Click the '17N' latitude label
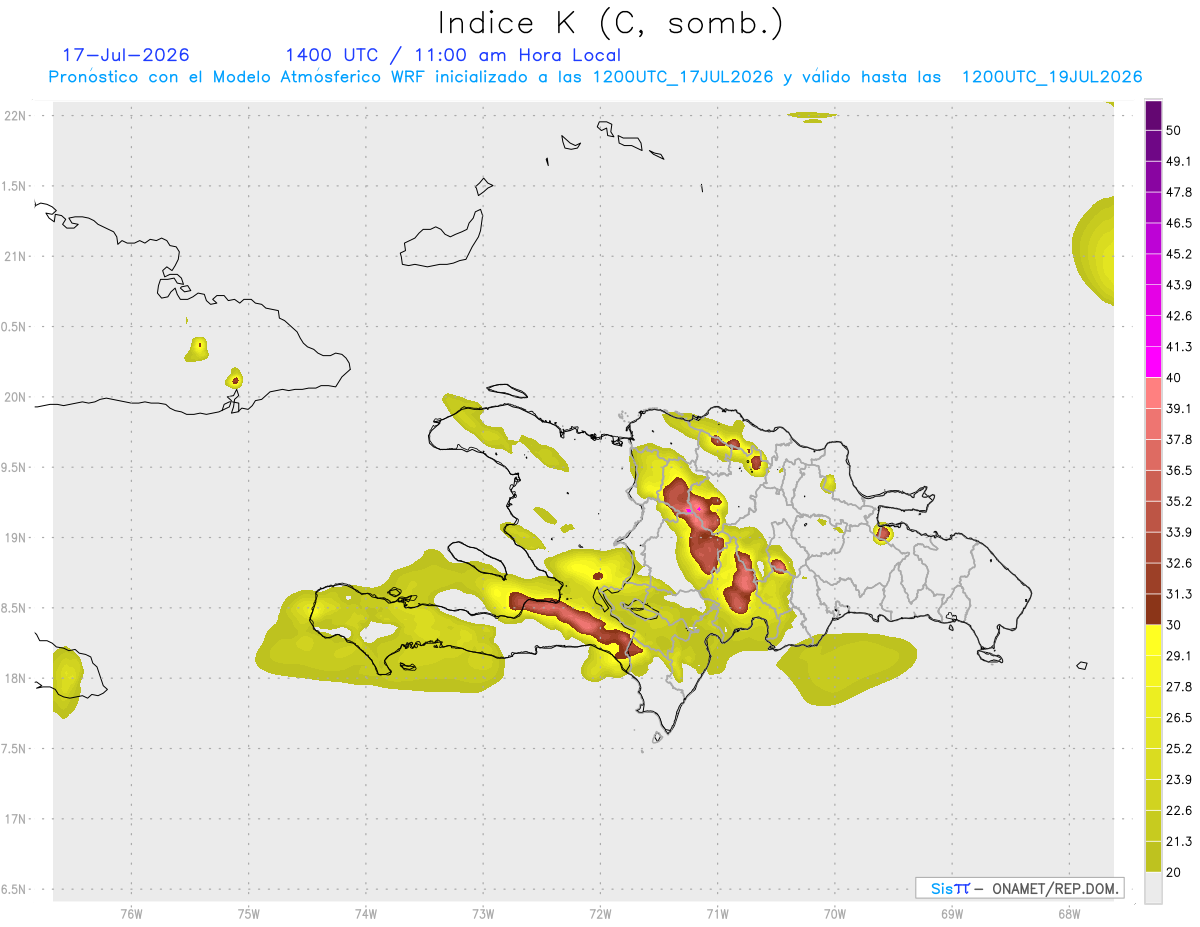The image size is (1200, 927). point(15,819)
